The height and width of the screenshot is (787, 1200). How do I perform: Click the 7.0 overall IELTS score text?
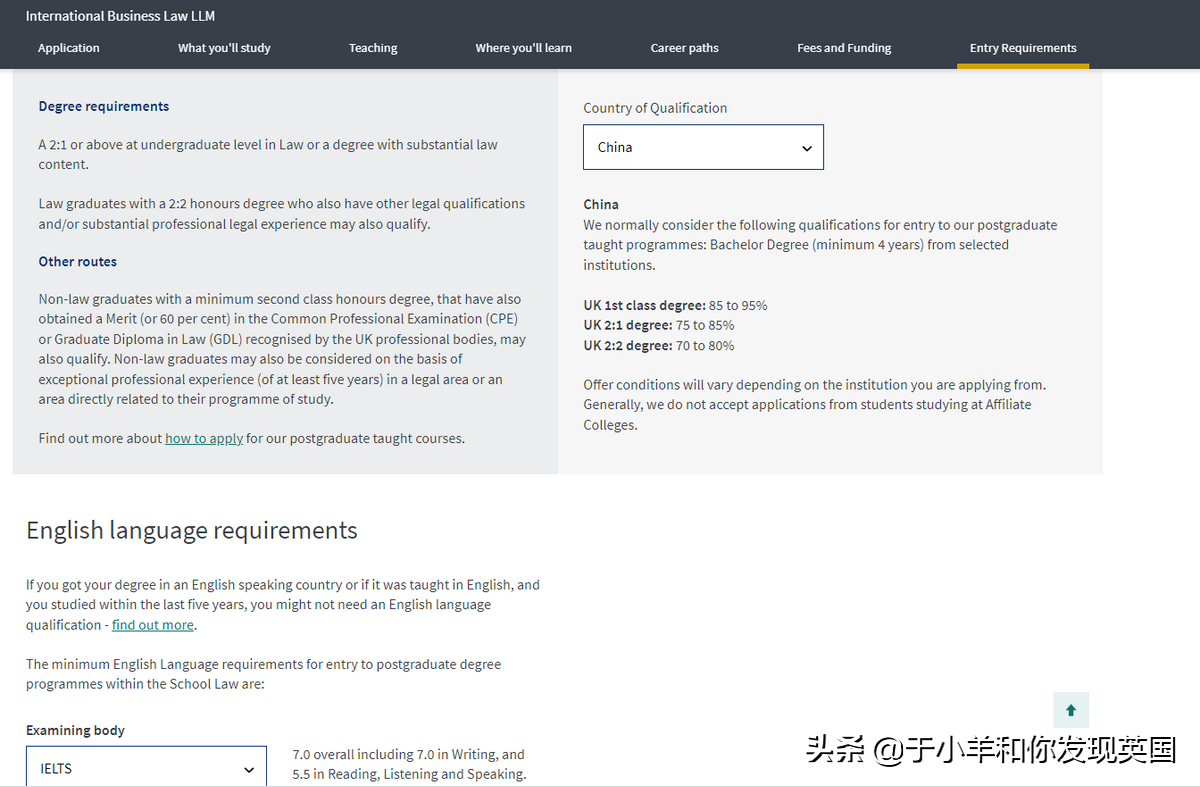(408, 764)
